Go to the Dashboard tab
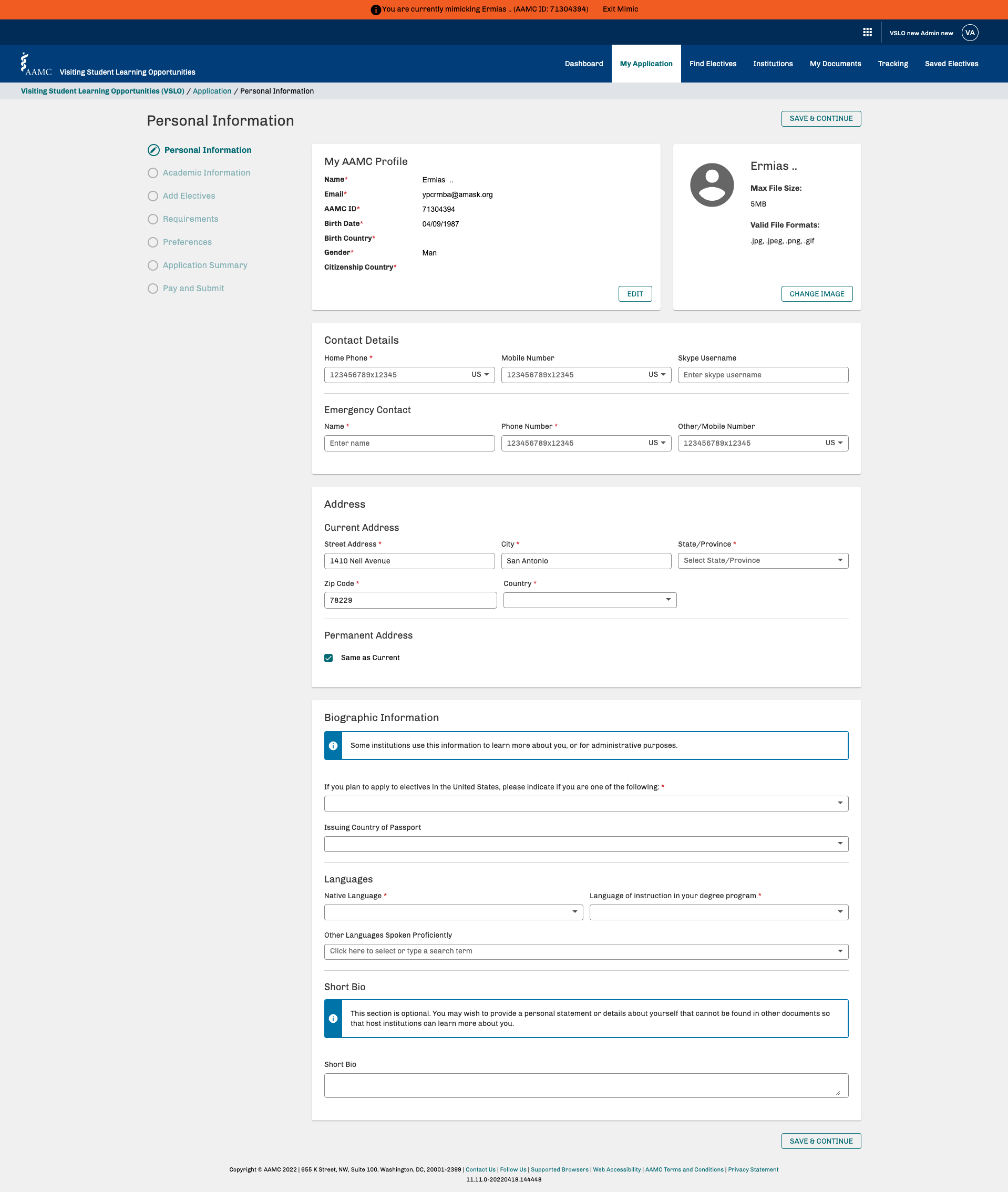Viewport: 1008px width, 1192px height. pos(583,64)
